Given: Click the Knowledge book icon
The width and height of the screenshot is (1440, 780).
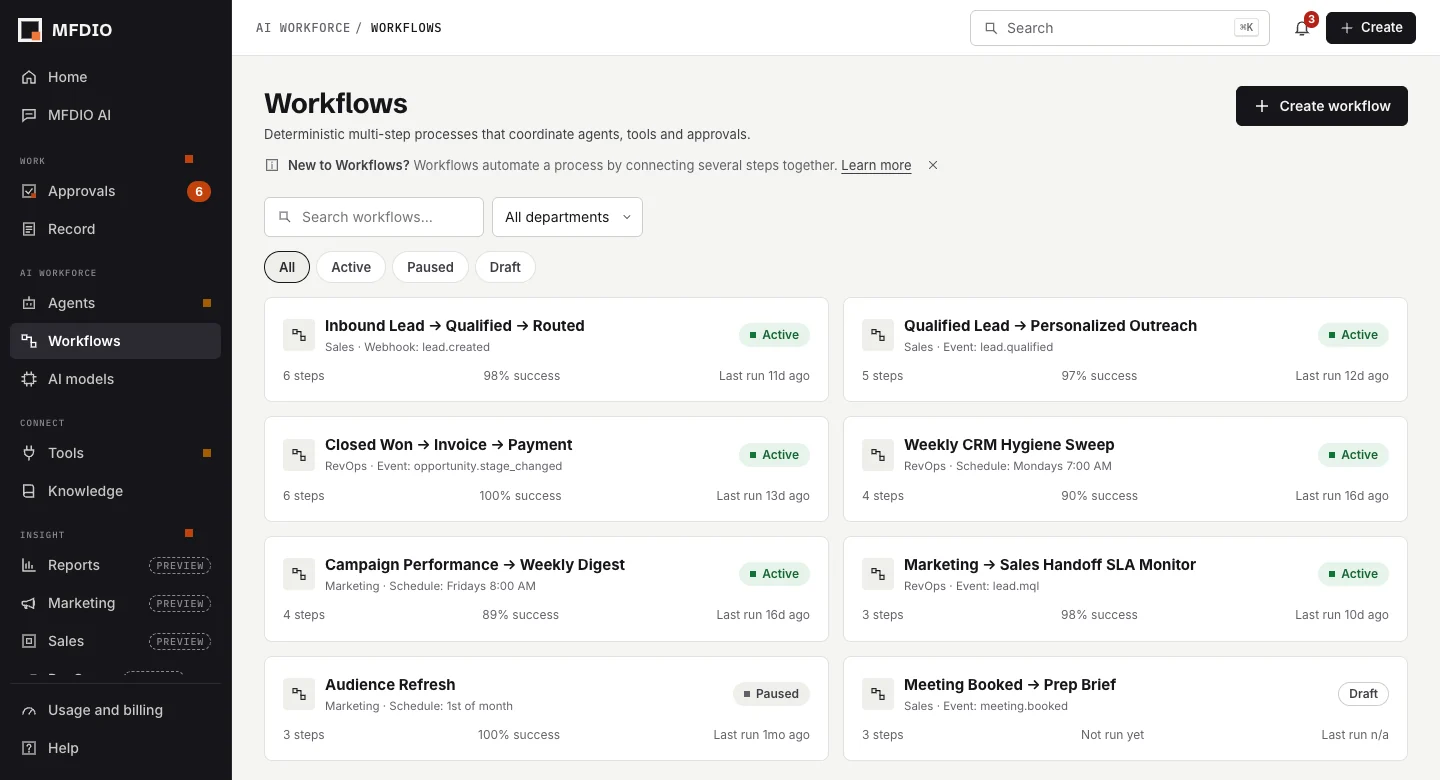Looking at the screenshot, I should (29, 491).
